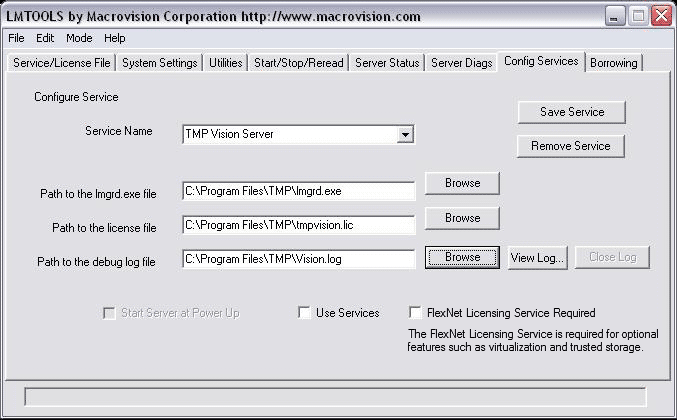Image resolution: width=677 pixels, height=420 pixels.
Task: Select the Server Status tab
Action: [387, 63]
